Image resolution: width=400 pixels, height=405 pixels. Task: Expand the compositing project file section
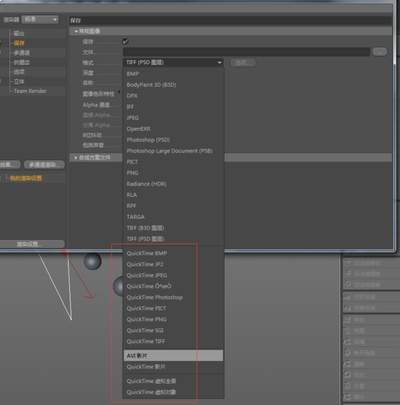tap(92, 157)
